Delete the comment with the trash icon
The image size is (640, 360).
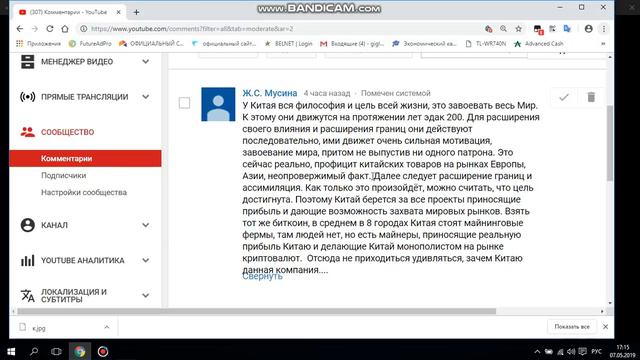591,97
